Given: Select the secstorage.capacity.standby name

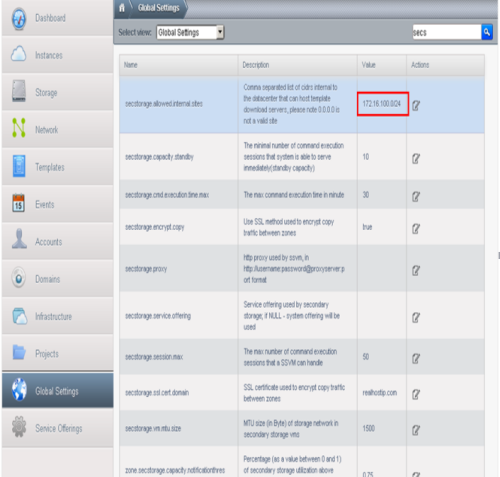Looking at the screenshot, I should [159, 157].
